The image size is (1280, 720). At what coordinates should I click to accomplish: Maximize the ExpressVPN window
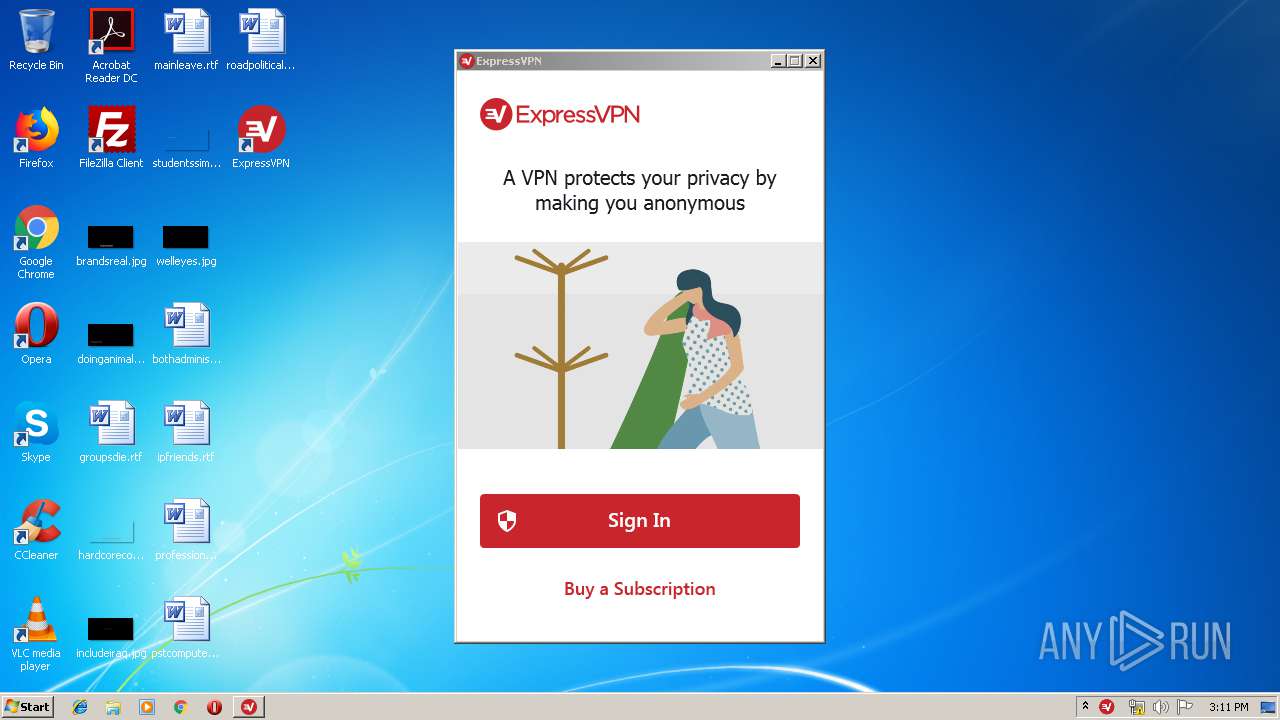pyautogui.click(x=795, y=61)
